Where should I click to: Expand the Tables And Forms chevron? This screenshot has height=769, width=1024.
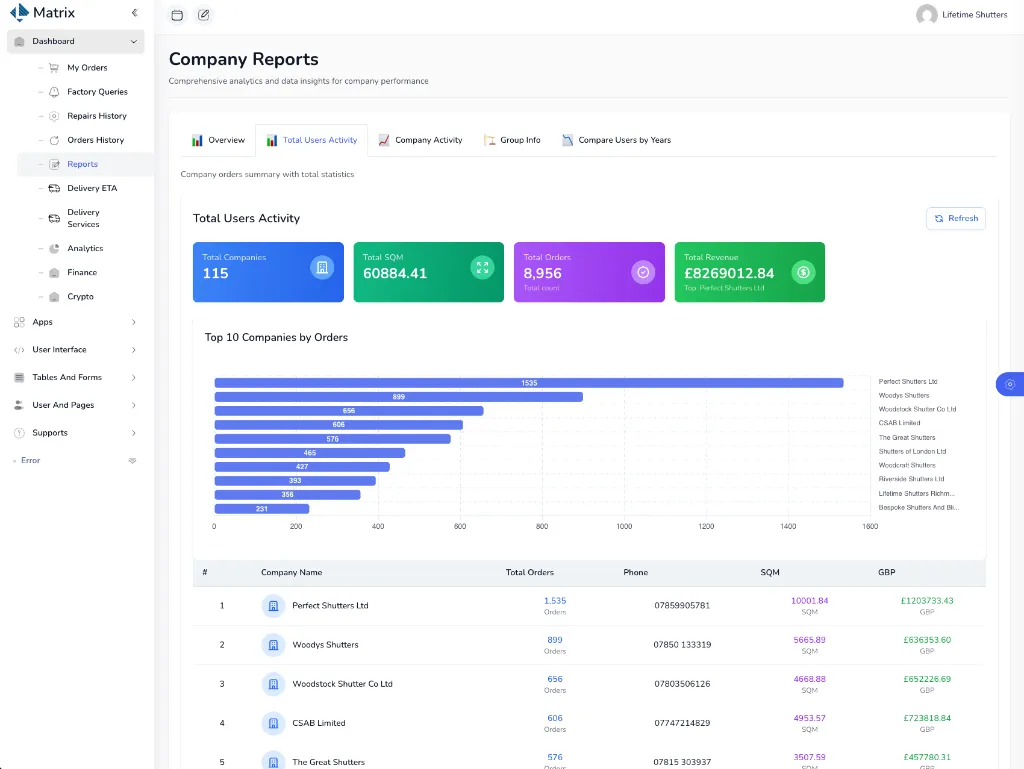[134, 378]
